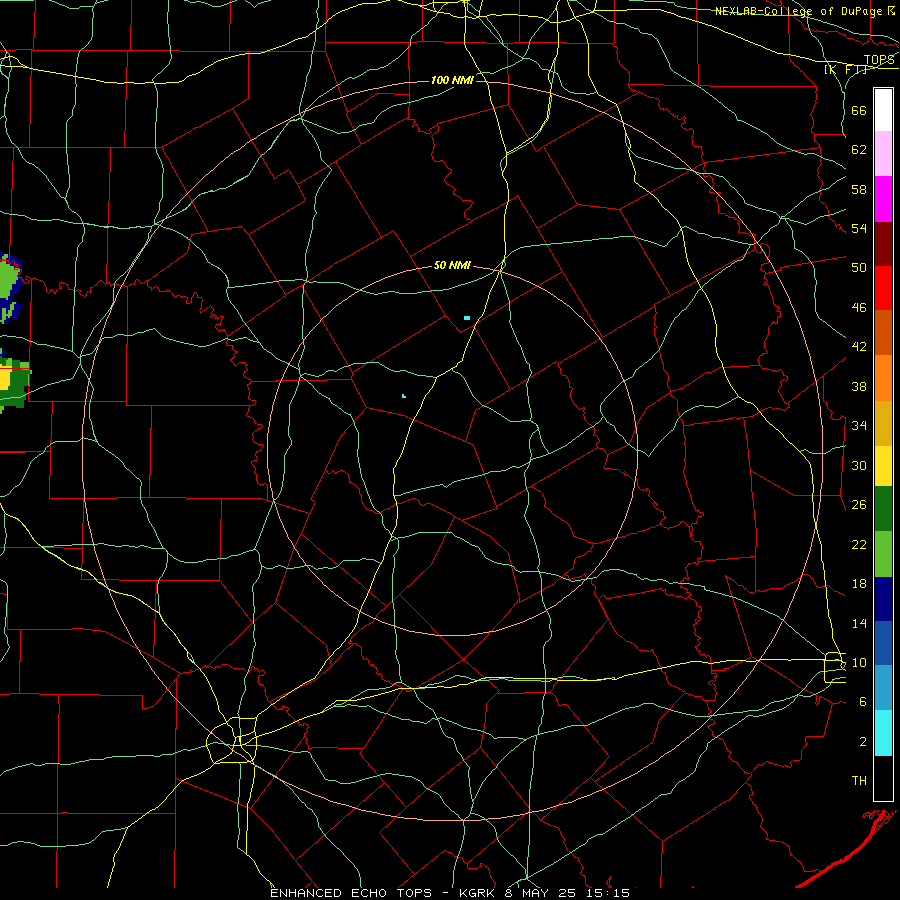This screenshot has height=900, width=900.
Task: Click legend value '66'
Action: pyautogui.click(x=859, y=110)
